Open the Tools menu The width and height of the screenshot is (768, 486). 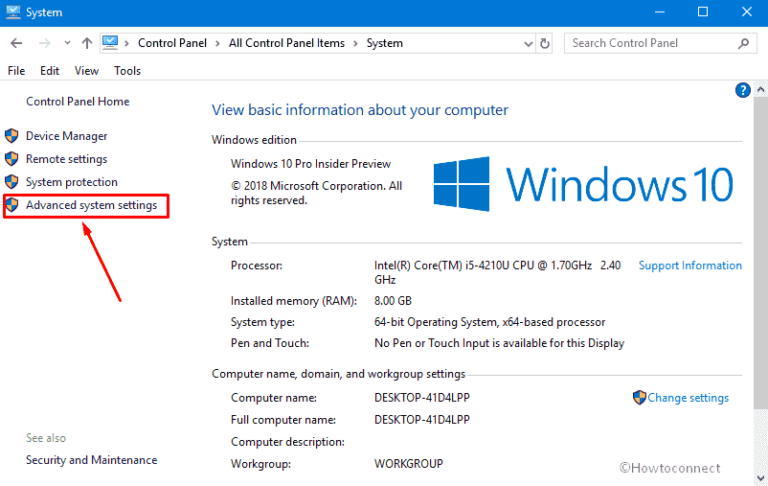[x=127, y=71]
